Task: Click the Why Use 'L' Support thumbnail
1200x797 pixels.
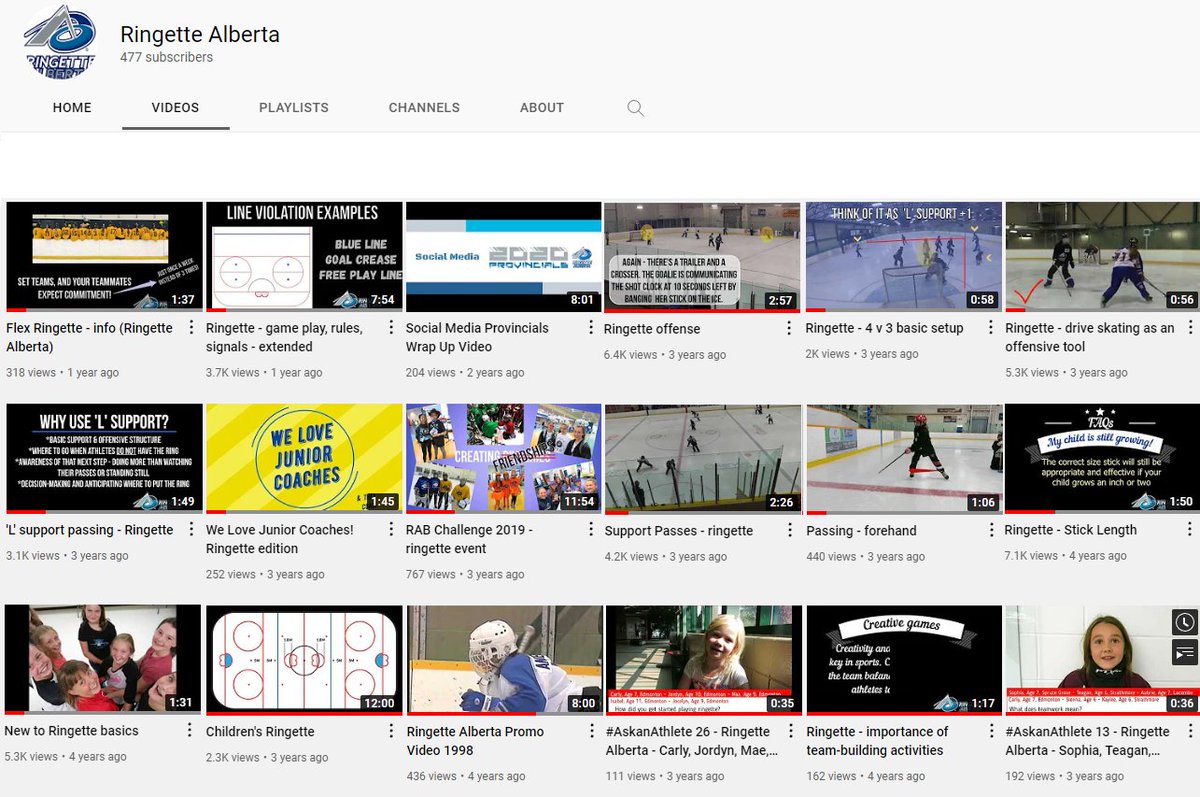Action: [x=104, y=459]
